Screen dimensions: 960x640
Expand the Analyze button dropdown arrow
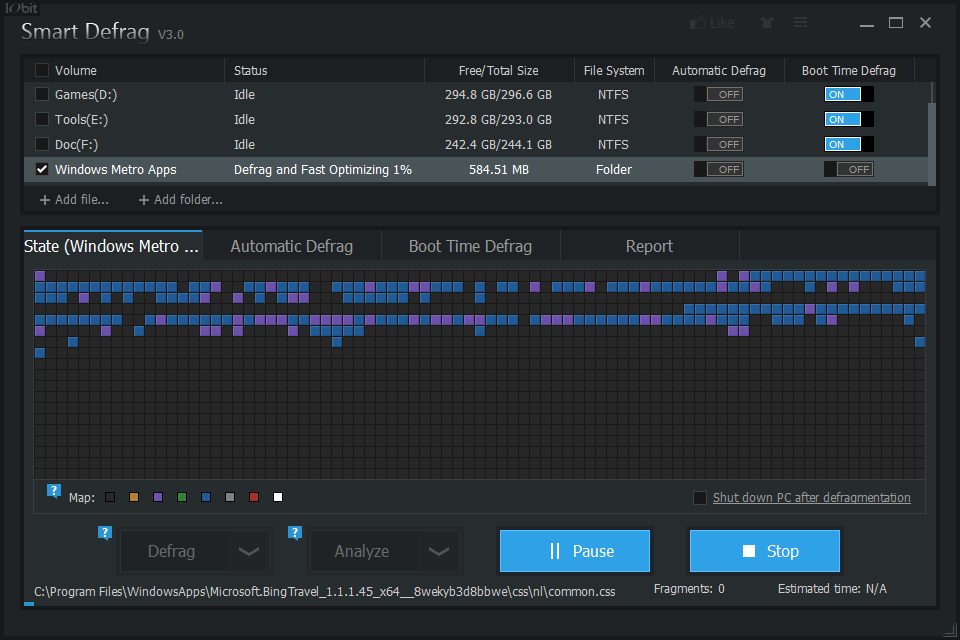pyautogui.click(x=438, y=551)
